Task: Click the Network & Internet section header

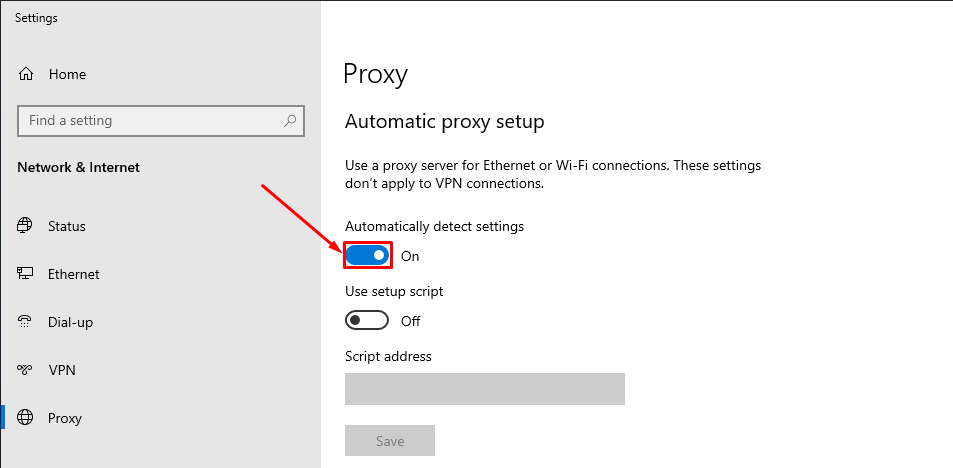Action: coord(79,167)
